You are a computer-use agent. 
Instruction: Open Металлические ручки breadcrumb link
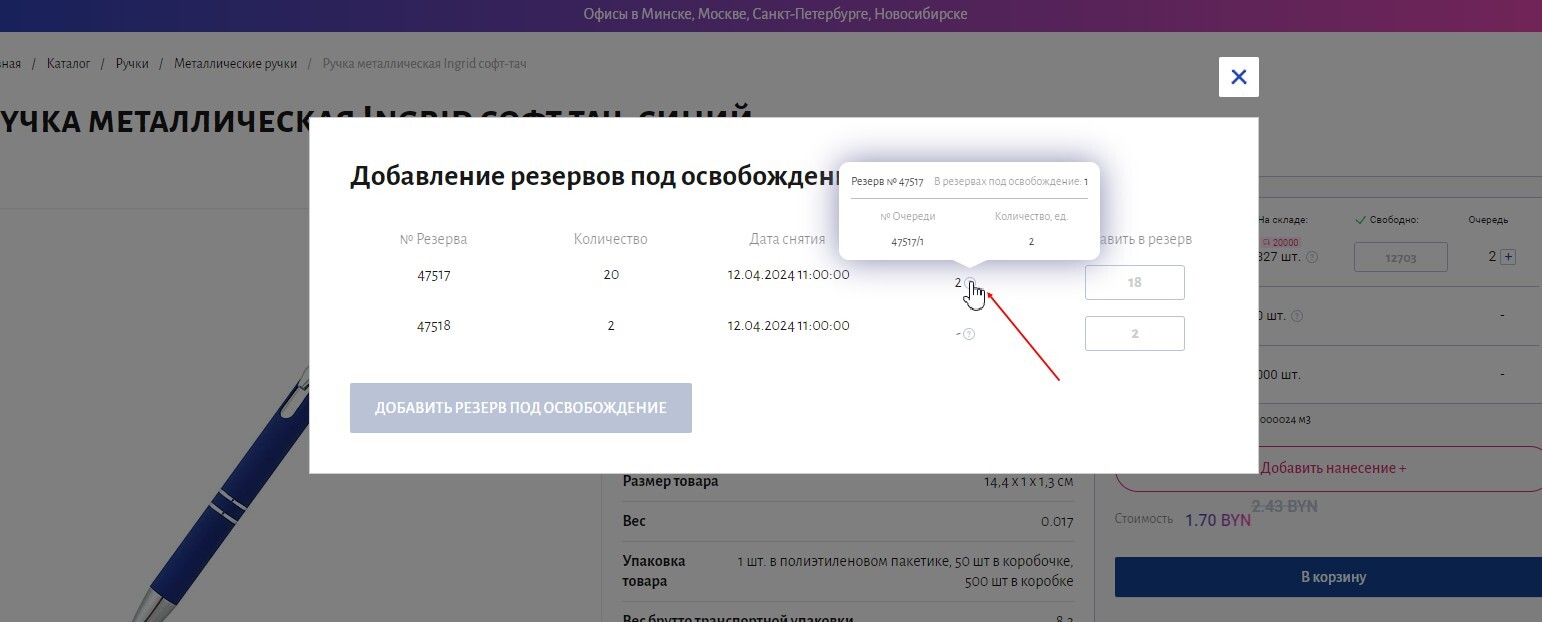tap(235, 63)
